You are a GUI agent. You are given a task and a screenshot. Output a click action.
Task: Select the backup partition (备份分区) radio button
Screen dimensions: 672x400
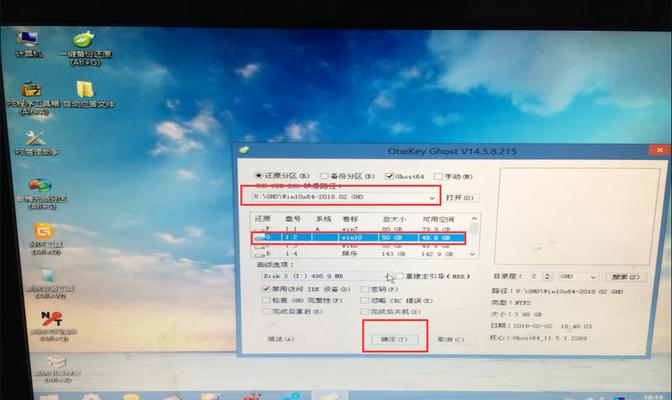324,176
